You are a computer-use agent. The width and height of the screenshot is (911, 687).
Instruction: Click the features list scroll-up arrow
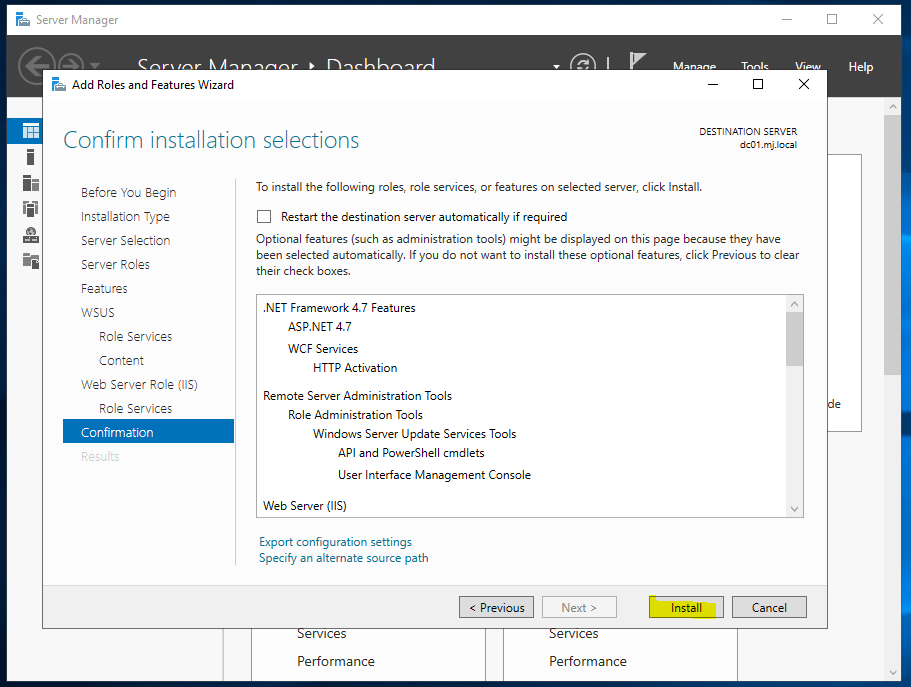point(794,304)
